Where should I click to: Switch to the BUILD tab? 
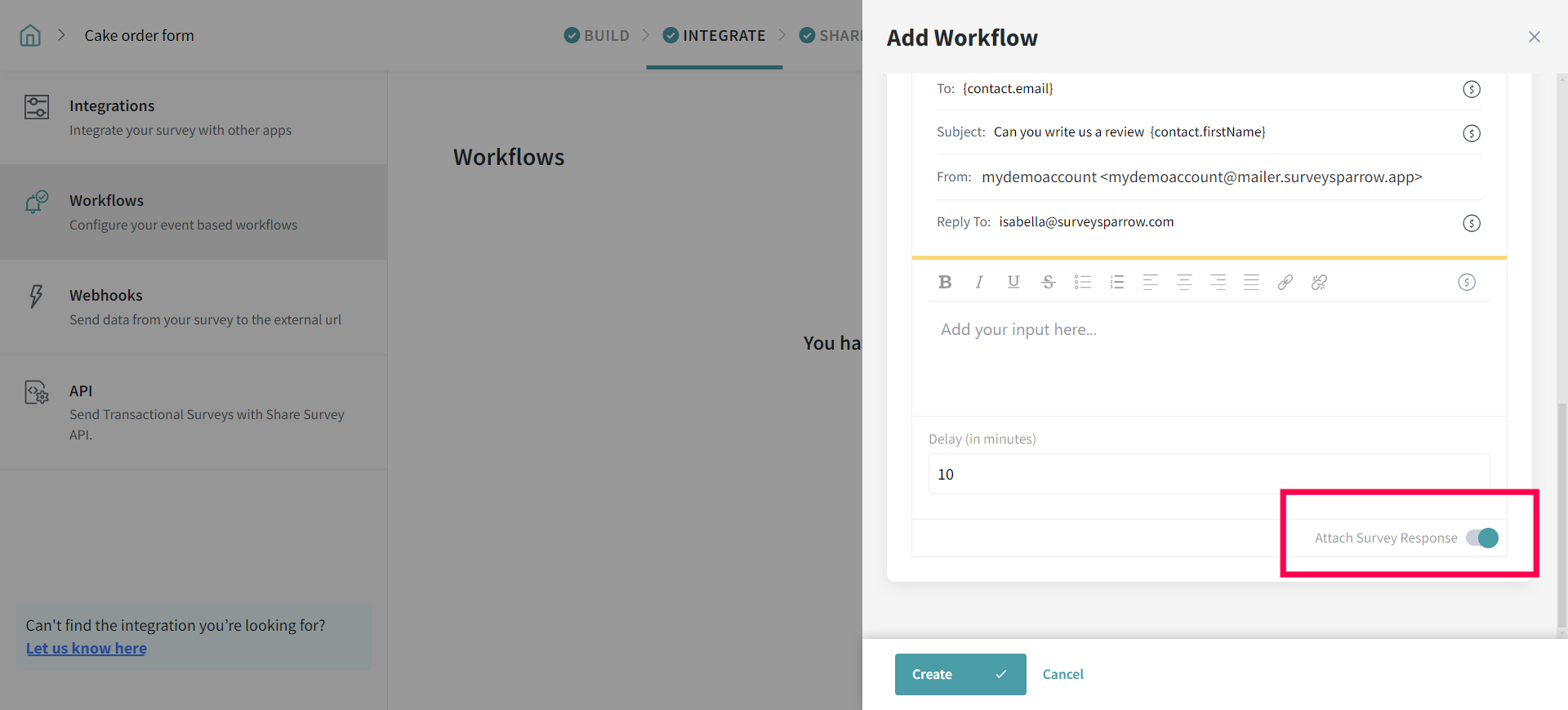coord(597,35)
